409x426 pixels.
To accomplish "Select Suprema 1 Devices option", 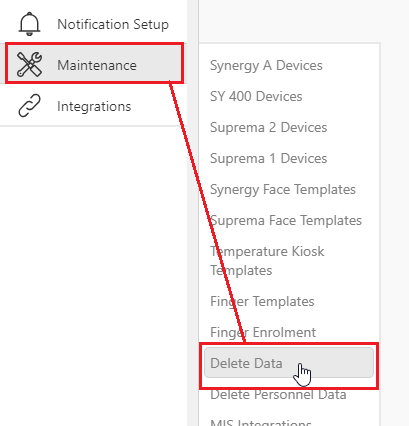I will pyautogui.click(x=268, y=158).
